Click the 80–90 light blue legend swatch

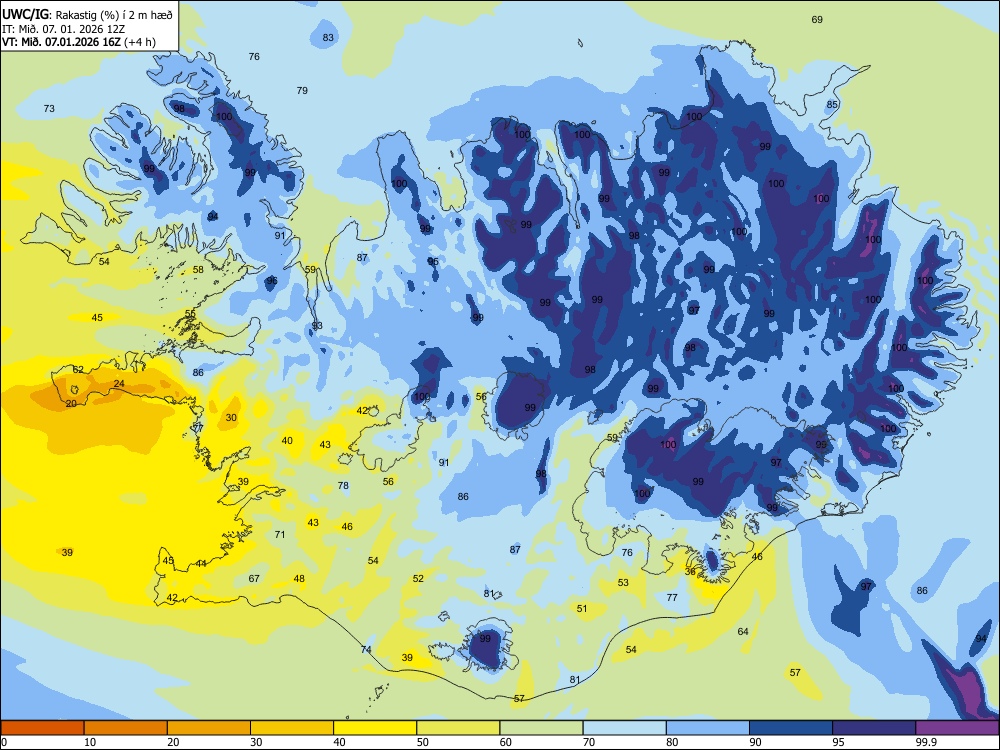click(708, 728)
